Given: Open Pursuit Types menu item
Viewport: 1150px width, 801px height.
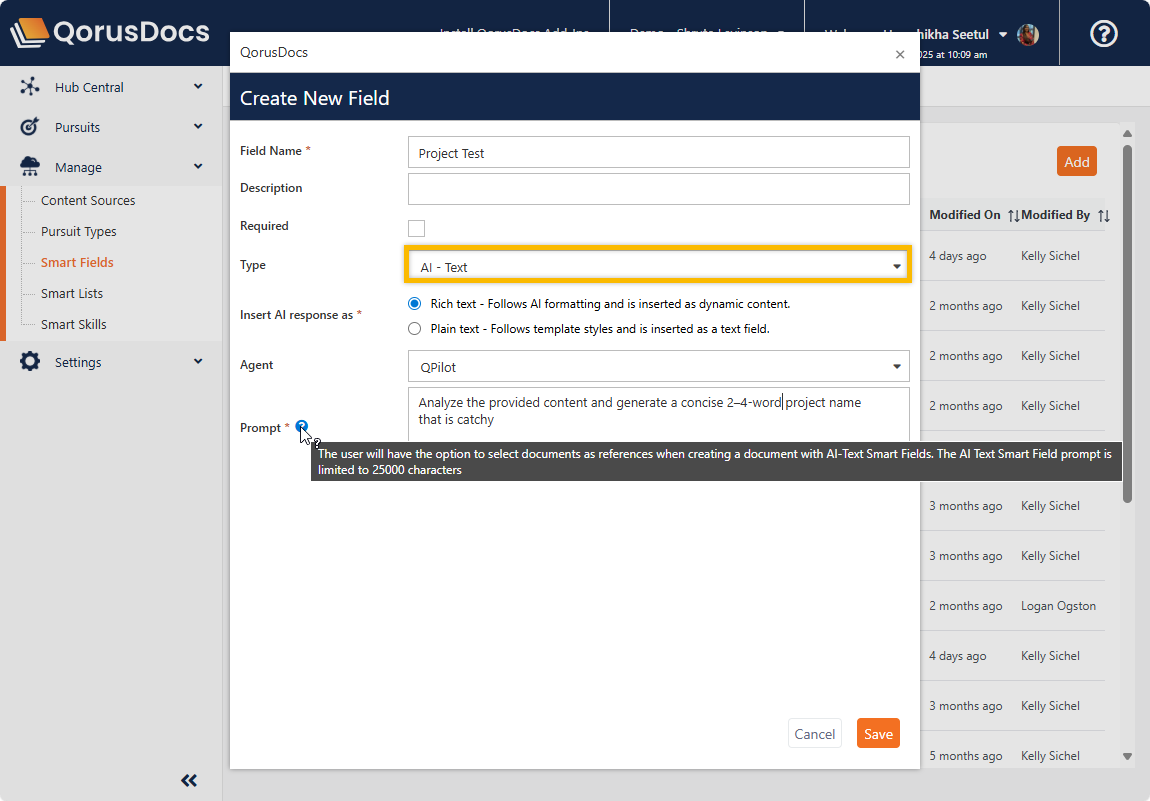Looking at the screenshot, I should click(78, 231).
